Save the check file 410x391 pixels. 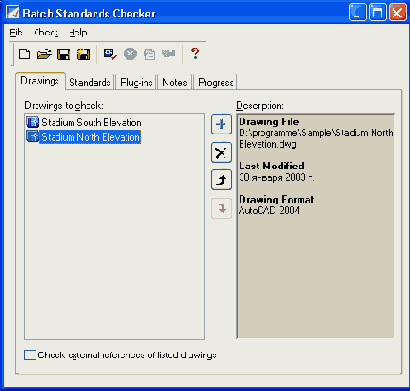tap(64, 54)
